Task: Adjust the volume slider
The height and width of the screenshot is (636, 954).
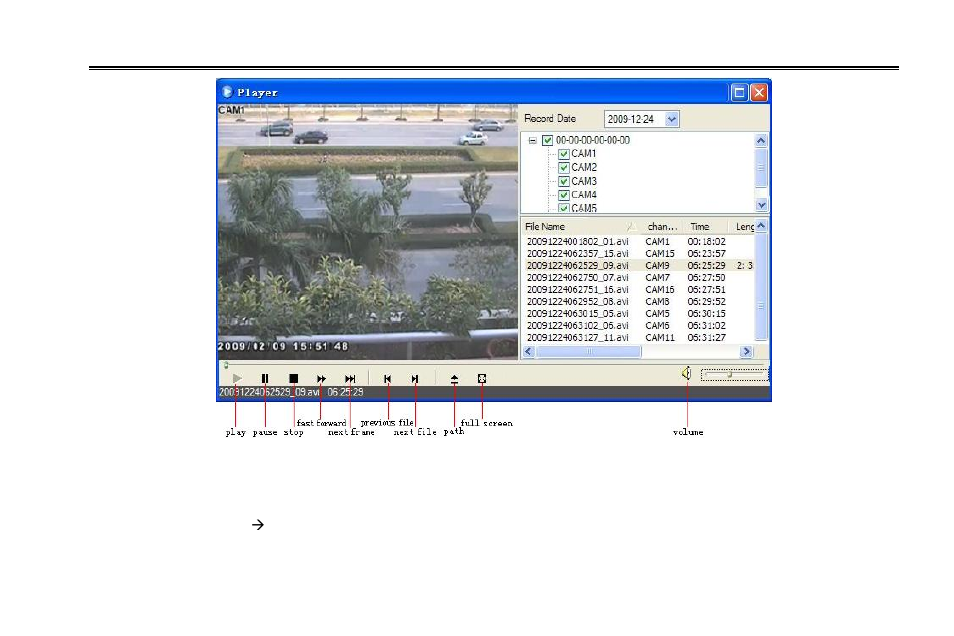Action: [x=734, y=375]
